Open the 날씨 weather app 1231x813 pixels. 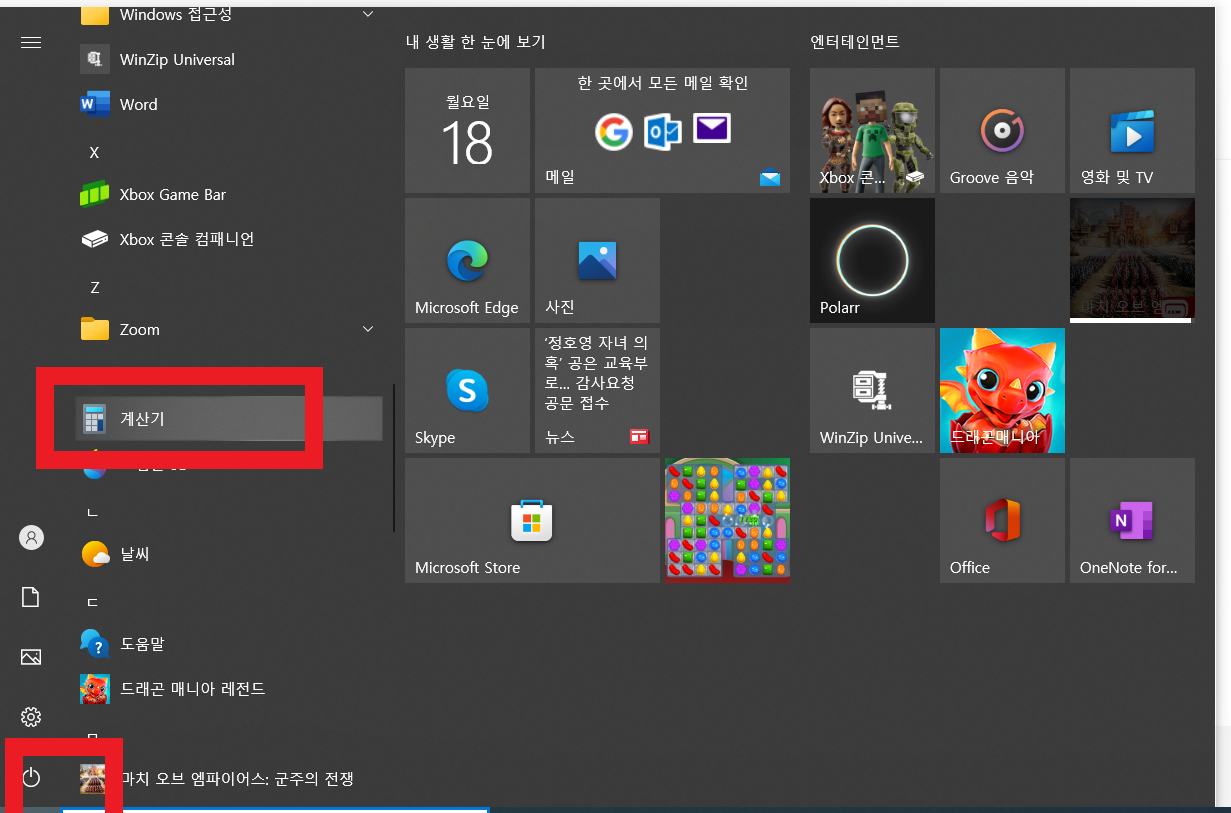point(229,553)
